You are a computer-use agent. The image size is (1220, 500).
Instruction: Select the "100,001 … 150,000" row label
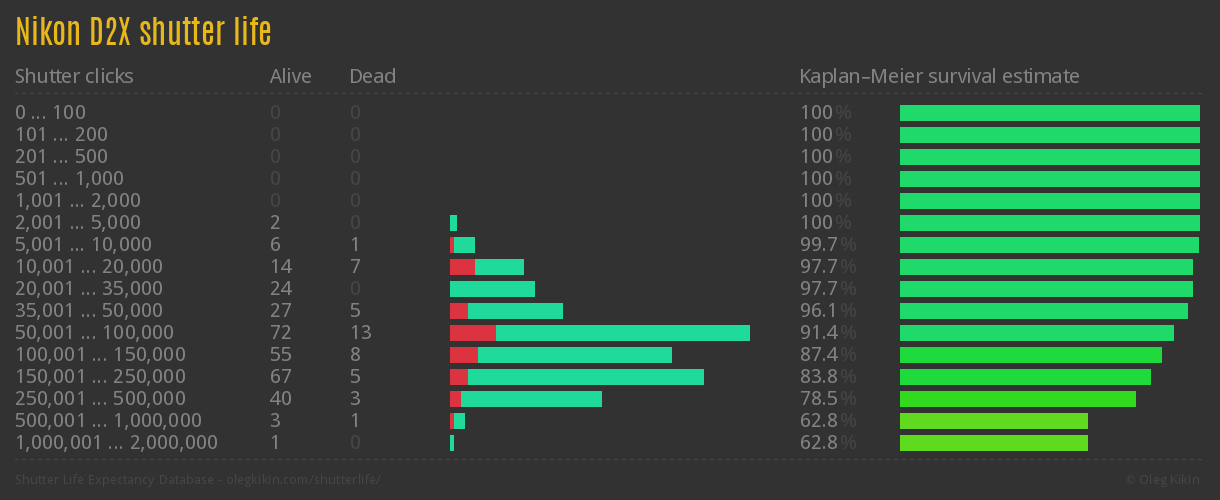click(x=100, y=355)
